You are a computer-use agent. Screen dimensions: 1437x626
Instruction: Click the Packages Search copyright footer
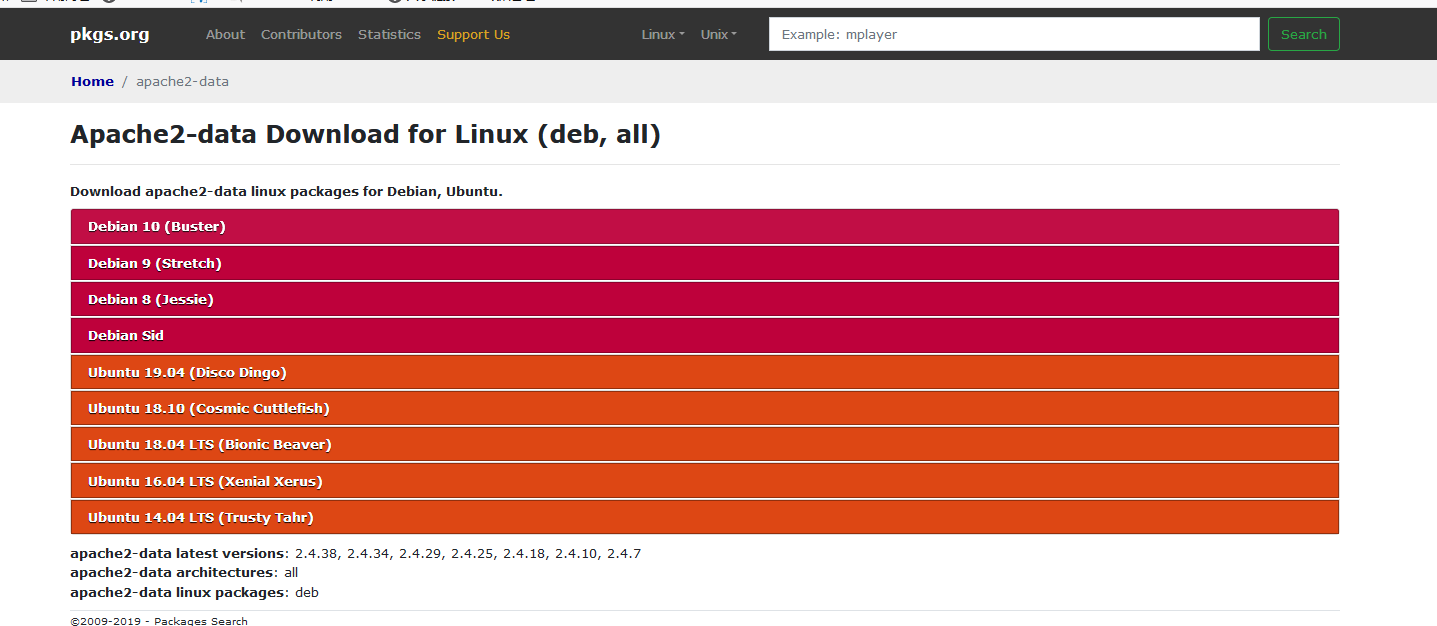(159, 621)
